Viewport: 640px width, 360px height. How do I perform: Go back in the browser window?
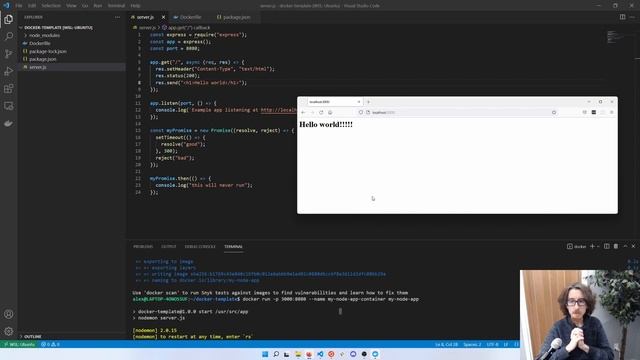303,112
